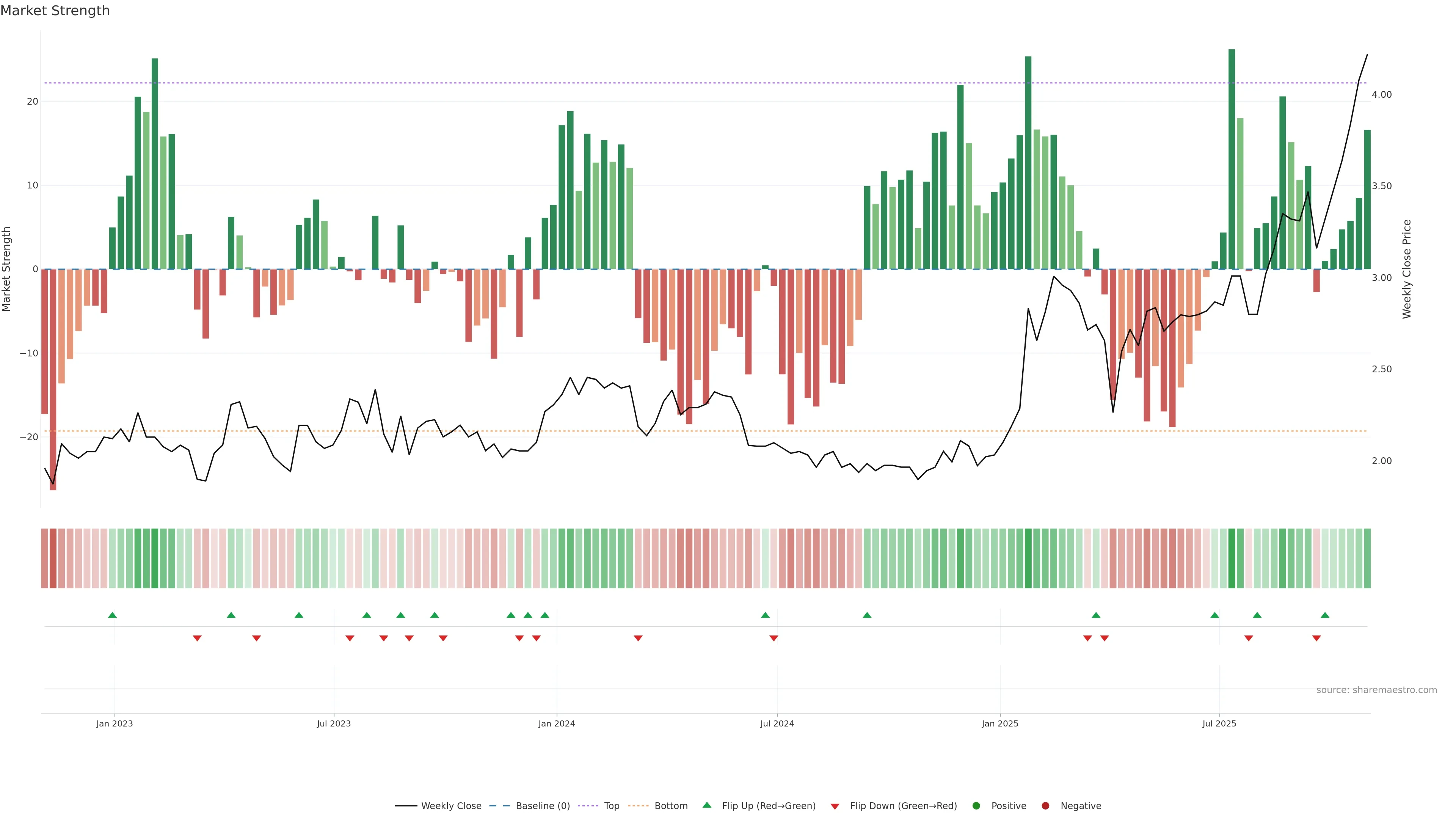Click the rightmost green heat strip cell
This screenshot has width=1456, height=819.
1367,558
